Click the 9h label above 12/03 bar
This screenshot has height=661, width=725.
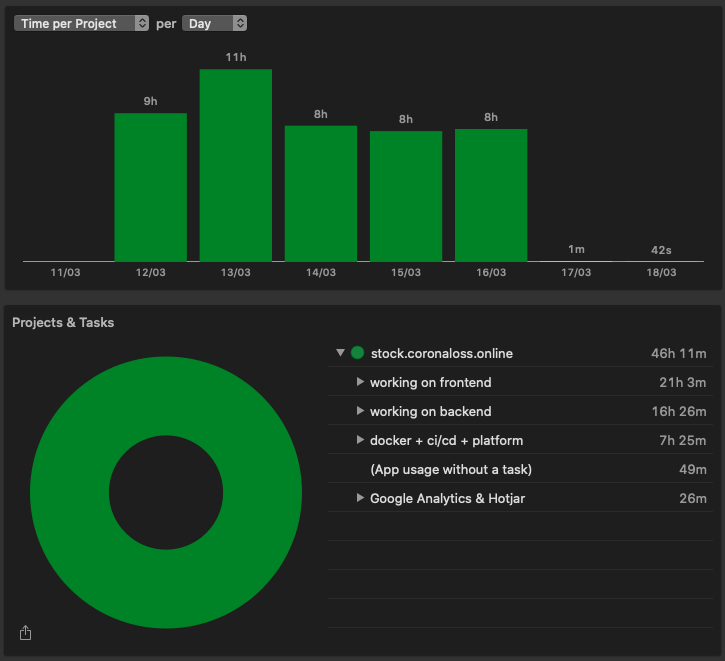coord(150,101)
